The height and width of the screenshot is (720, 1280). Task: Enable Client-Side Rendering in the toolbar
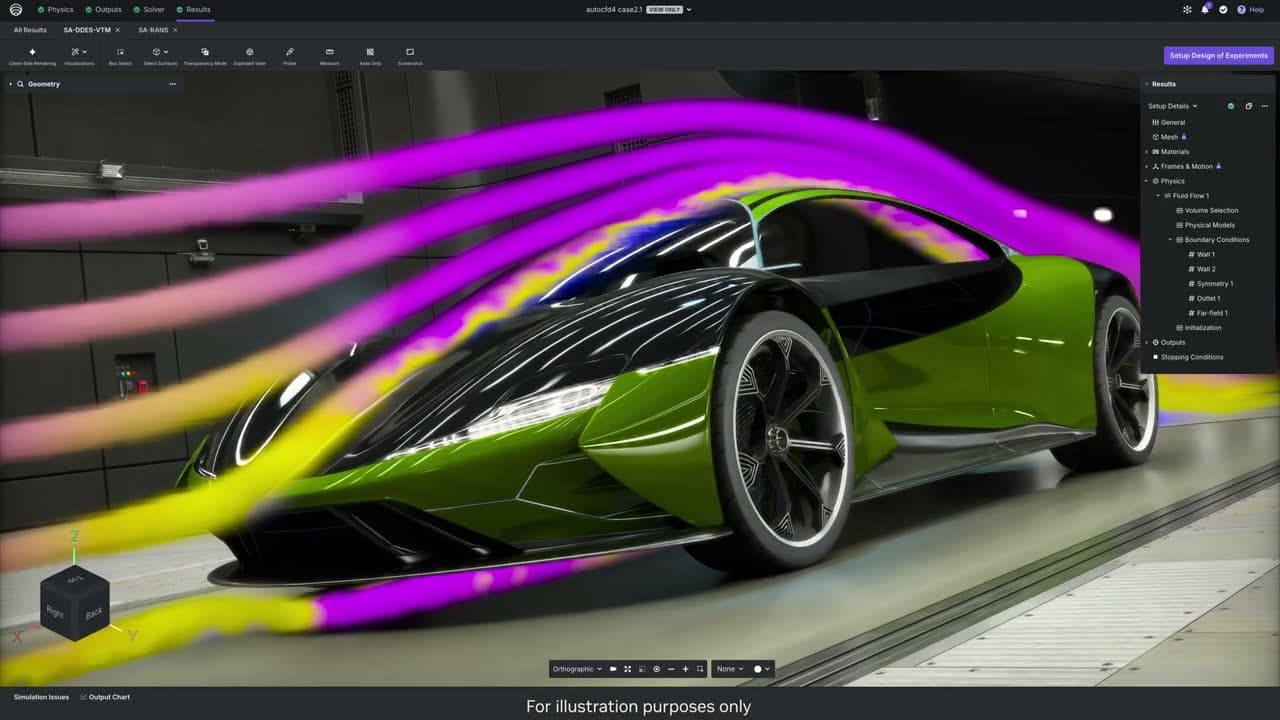tap(32, 52)
